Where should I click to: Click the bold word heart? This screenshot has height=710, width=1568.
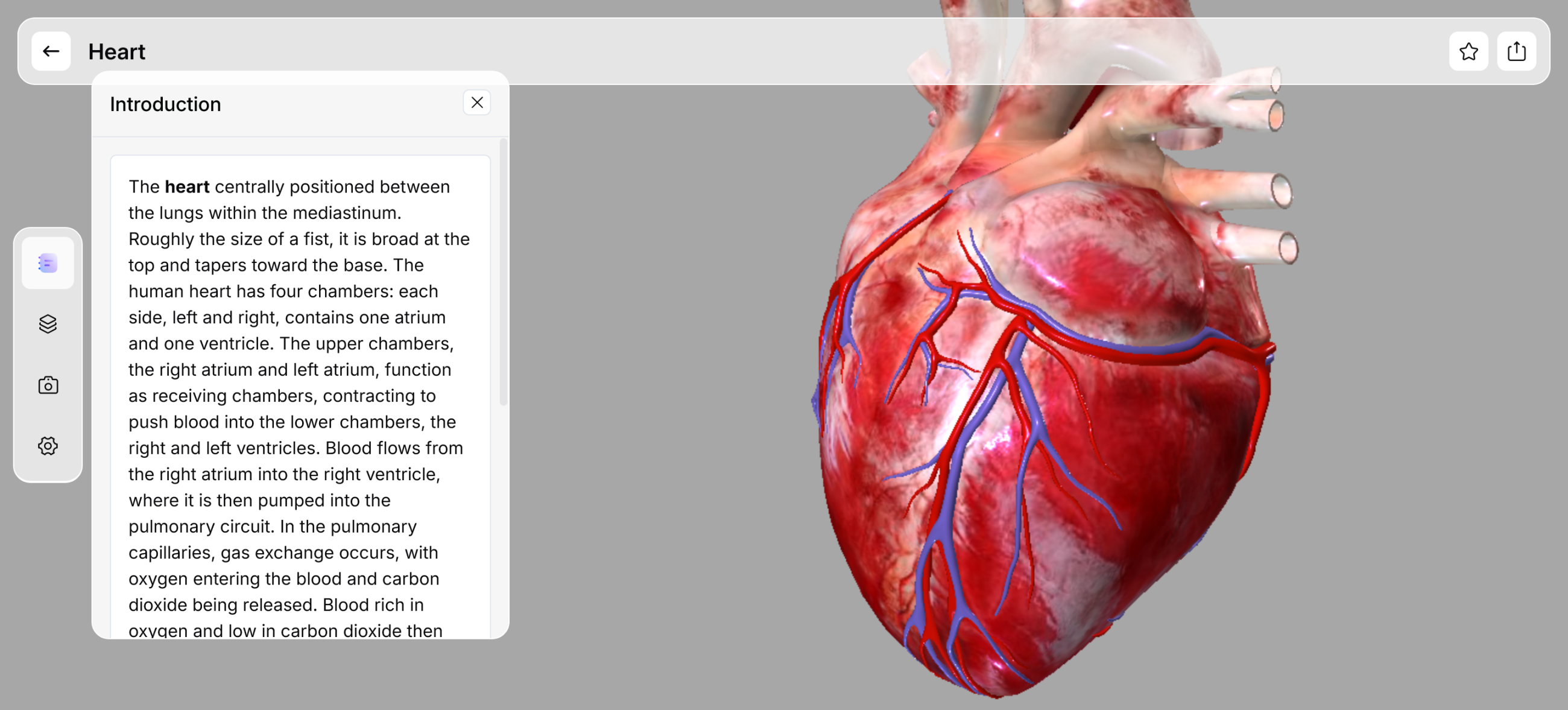pyautogui.click(x=187, y=187)
